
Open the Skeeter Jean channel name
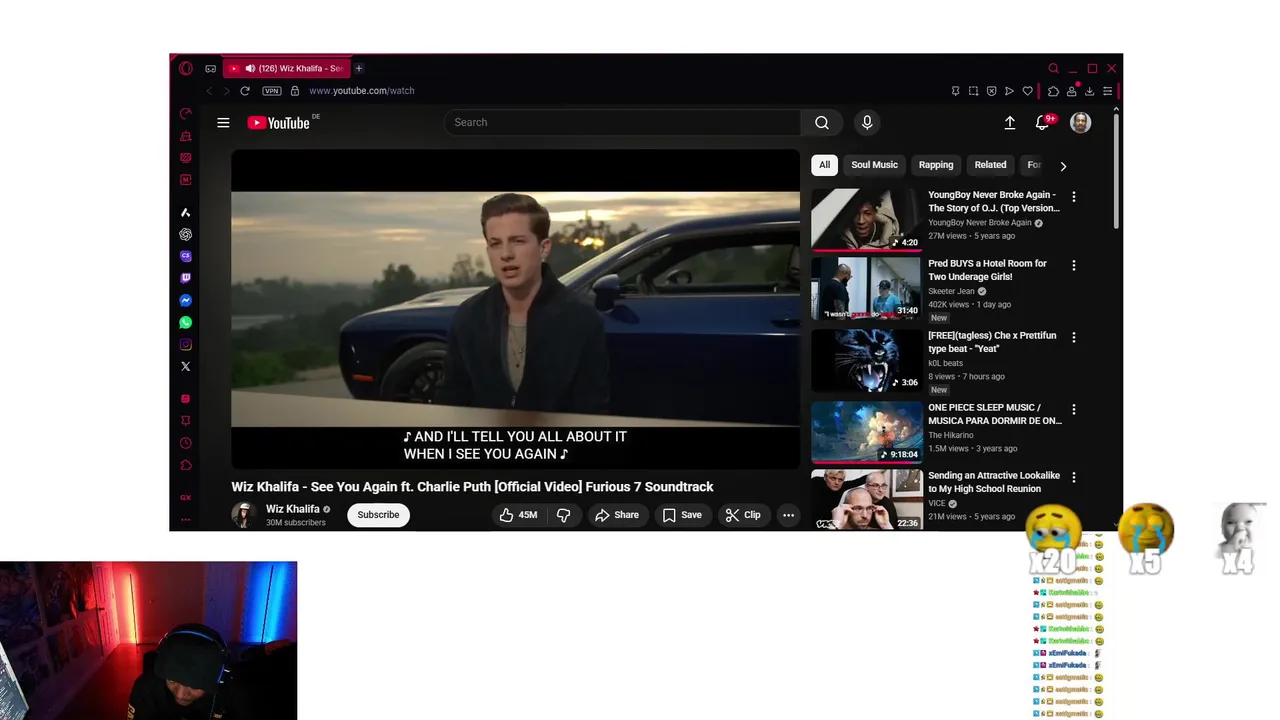951,291
